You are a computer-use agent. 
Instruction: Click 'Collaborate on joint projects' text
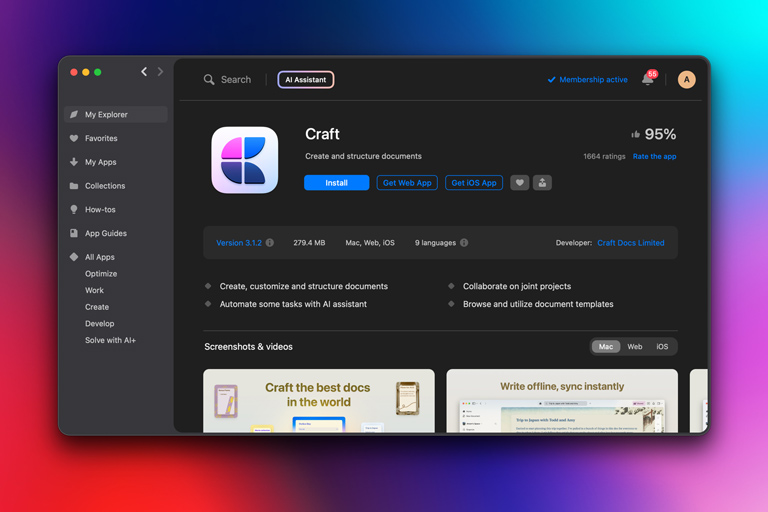[517, 286]
